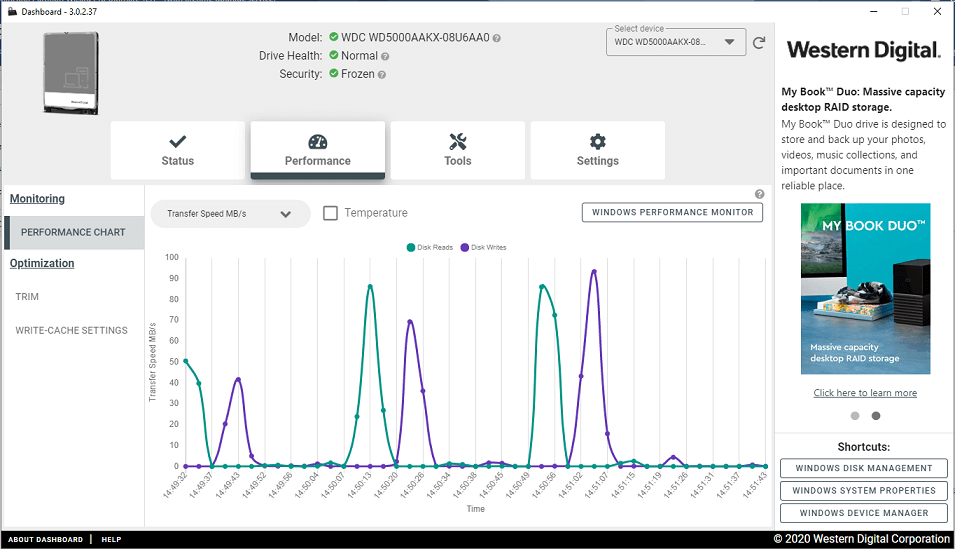Click the green check icon beside Model
The height and width of the screenshot is (549, 955).
point(334,37)
